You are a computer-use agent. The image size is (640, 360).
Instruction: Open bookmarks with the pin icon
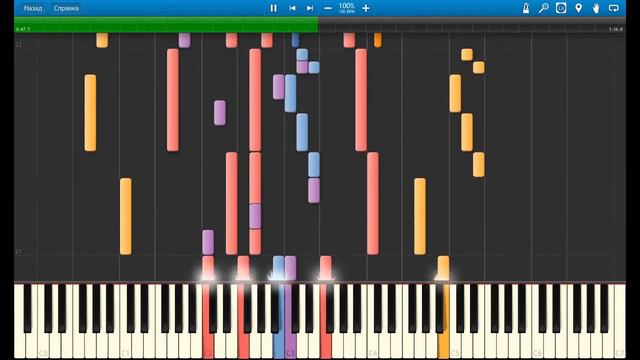pos(578,8)
